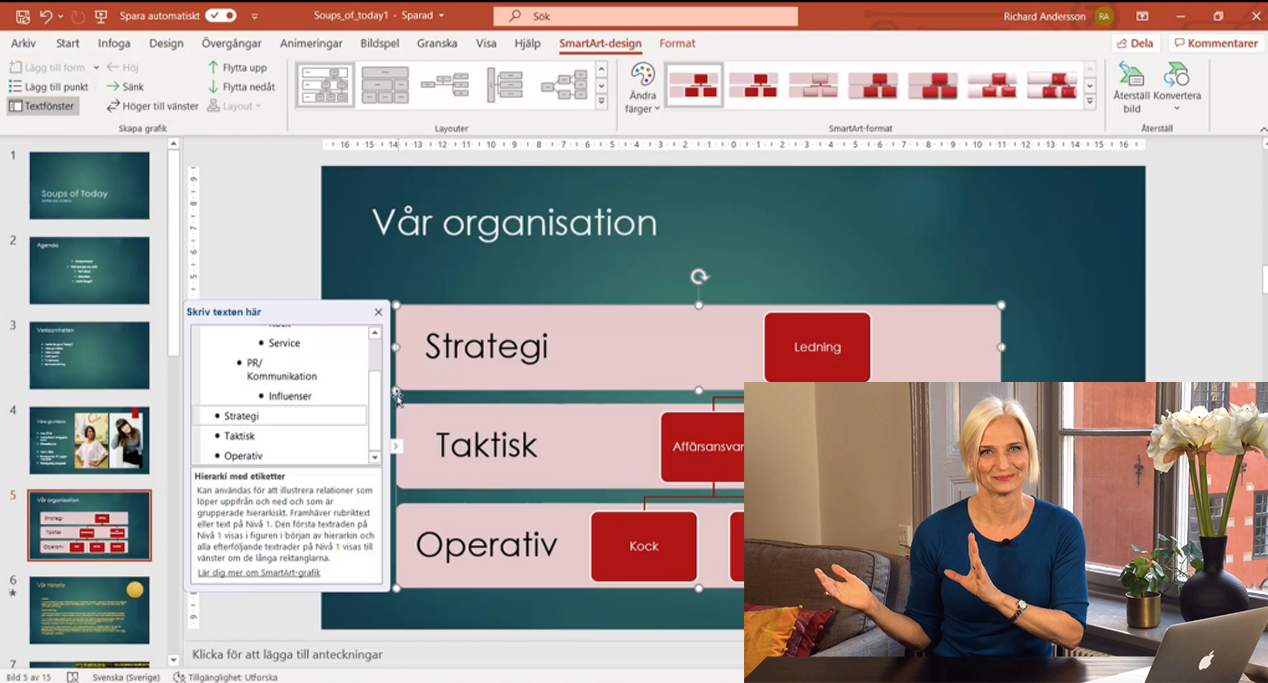Open the Kommentarer pane
This screenshot has height=683, width=1268.
[1215, 43]
